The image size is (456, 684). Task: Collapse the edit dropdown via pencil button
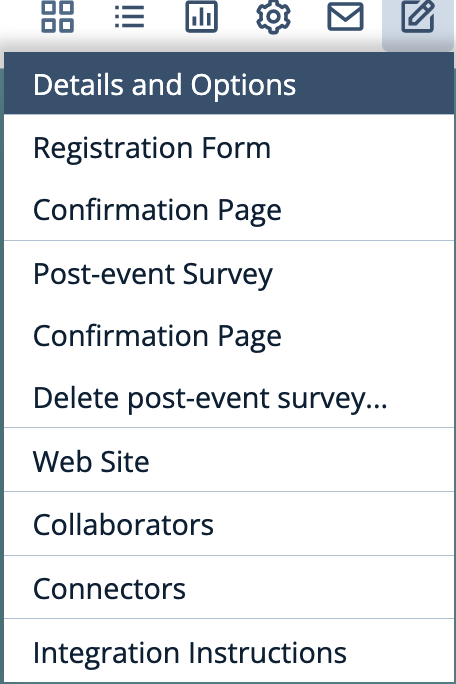pyautogui.click(x=418, y=17)
